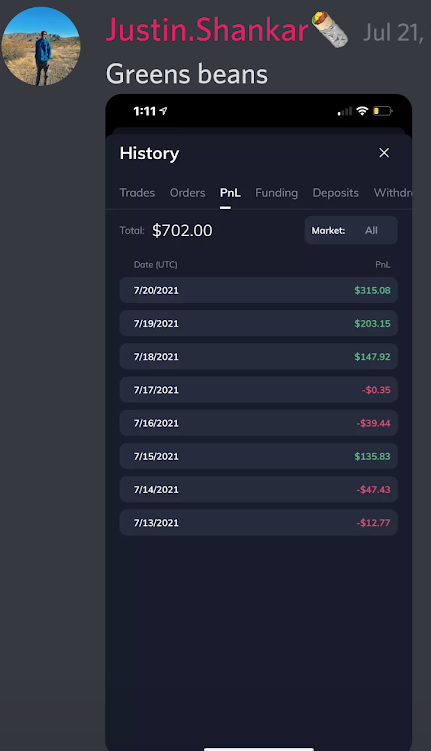Viewport: 431px width, 751px height.
Task: Open the Market: All dropdown
Action: coord(351,230)
